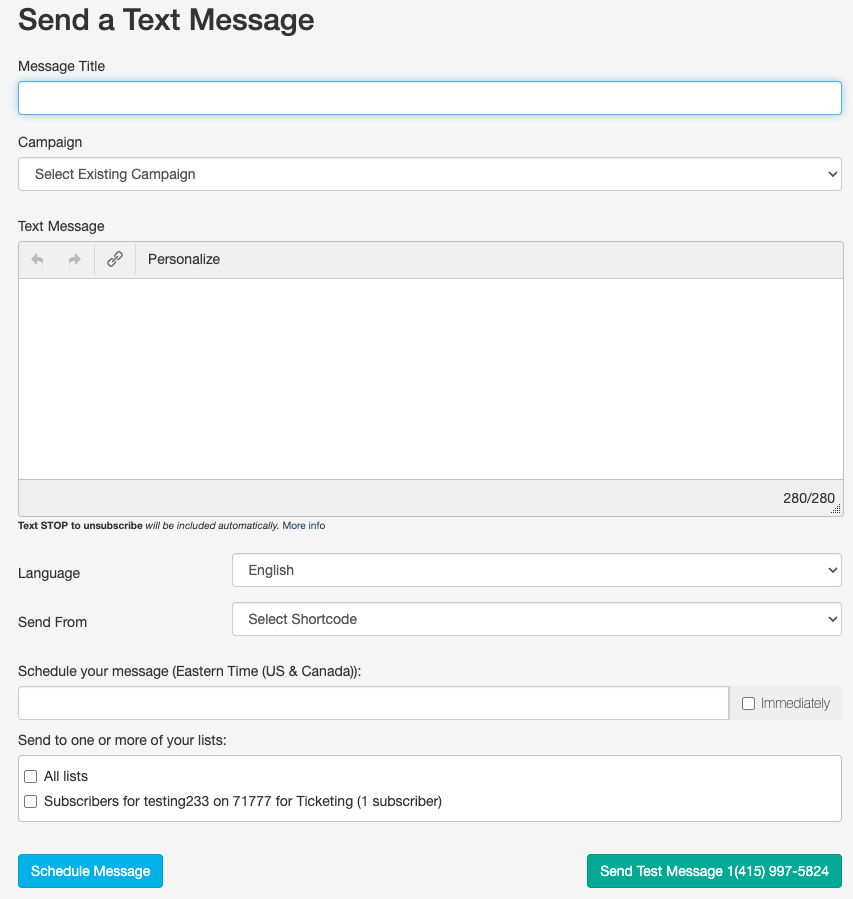This screenshot has width=853, height=899.
Task: Click the text area resize handle
Action: pyautogui.click(x=836, y=509)
